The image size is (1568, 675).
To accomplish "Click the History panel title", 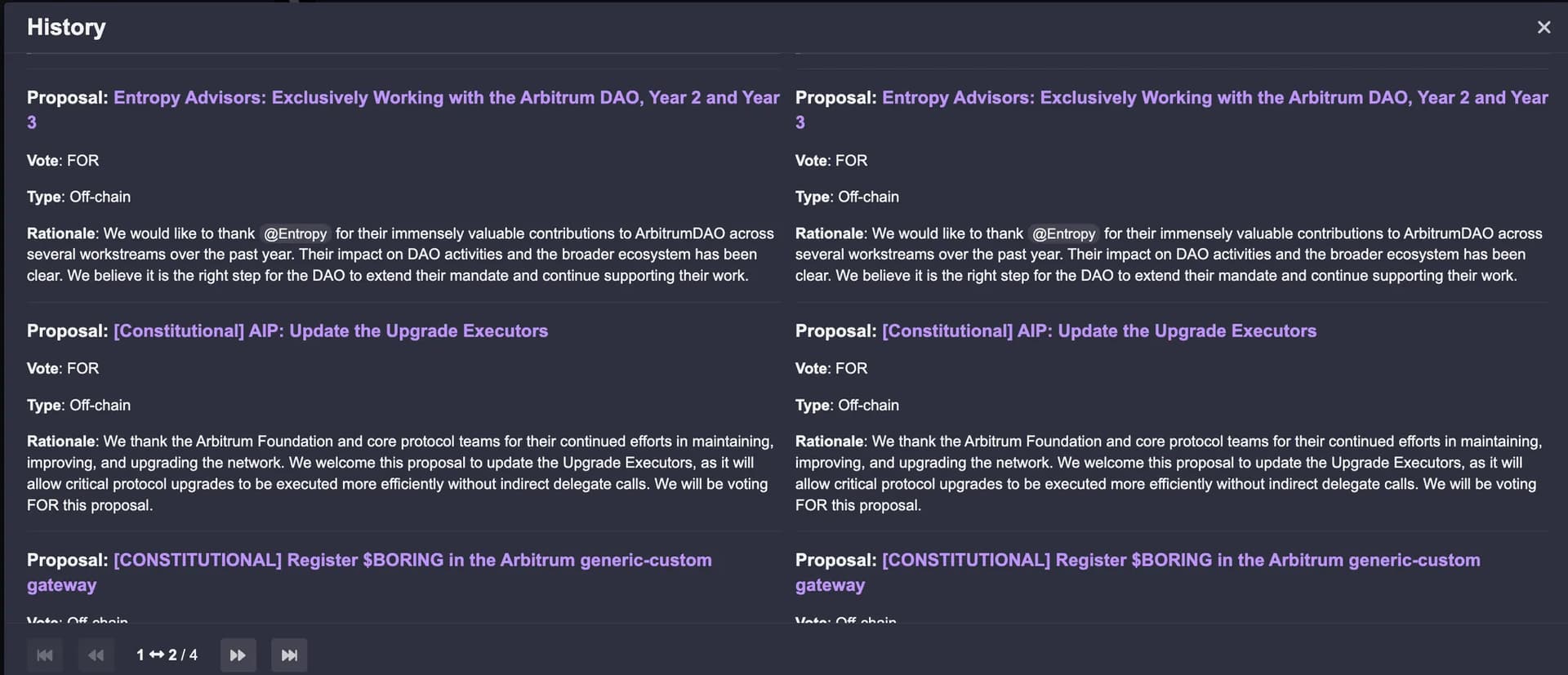I will 66,27.
